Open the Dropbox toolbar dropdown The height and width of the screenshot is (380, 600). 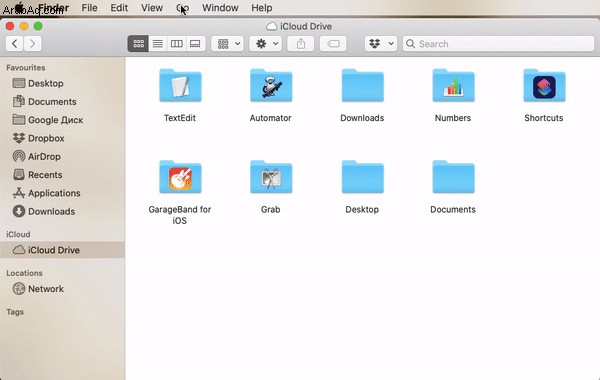(381, 44)
